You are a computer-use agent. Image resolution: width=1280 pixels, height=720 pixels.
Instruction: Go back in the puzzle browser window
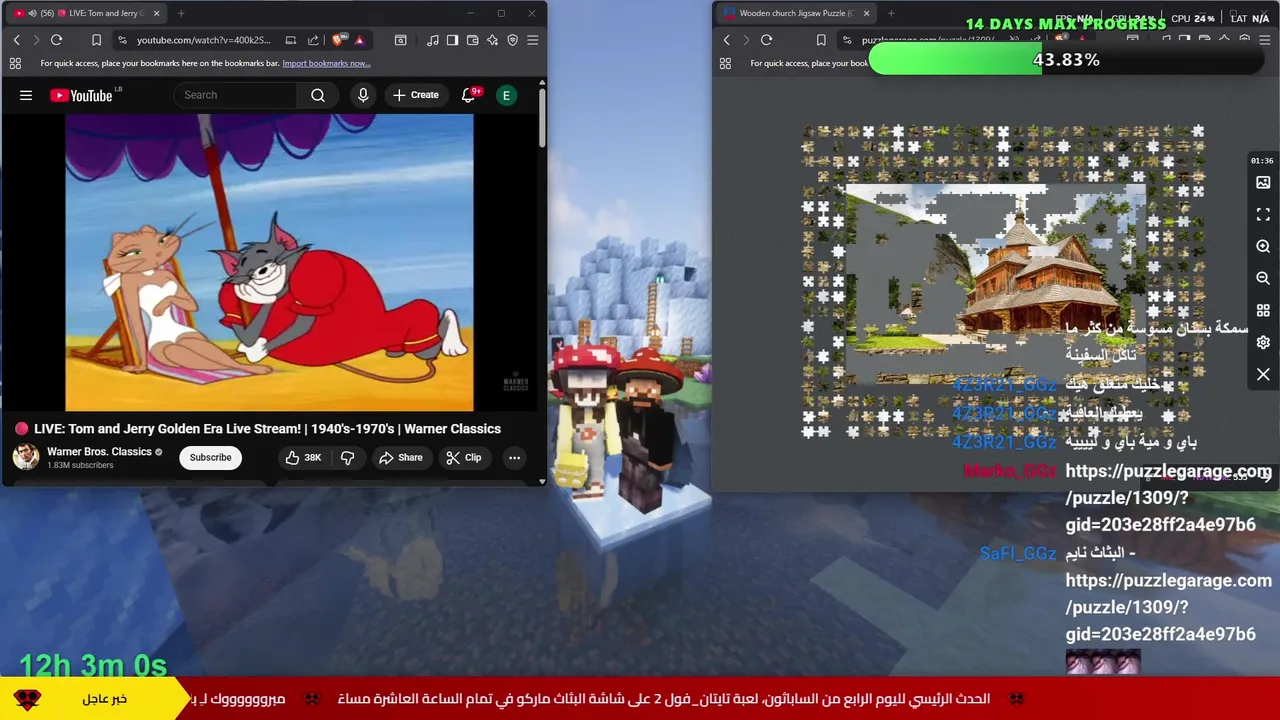(x=726, y=40)
